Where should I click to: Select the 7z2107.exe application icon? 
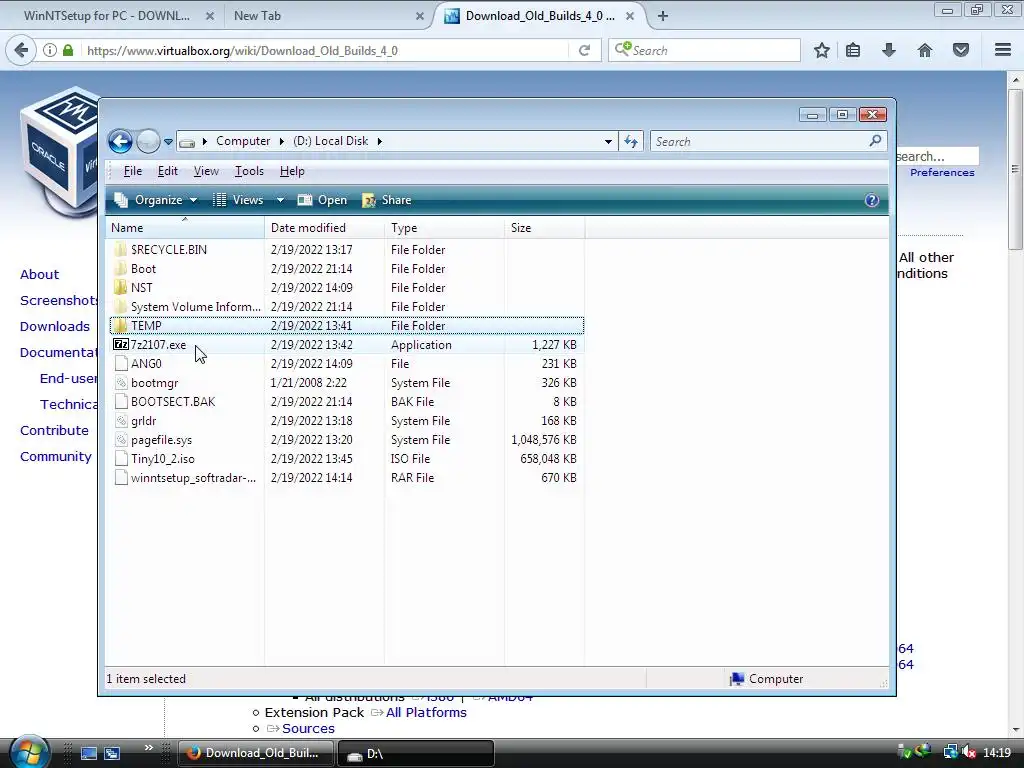pyautogui.click(x=121, y=344)
